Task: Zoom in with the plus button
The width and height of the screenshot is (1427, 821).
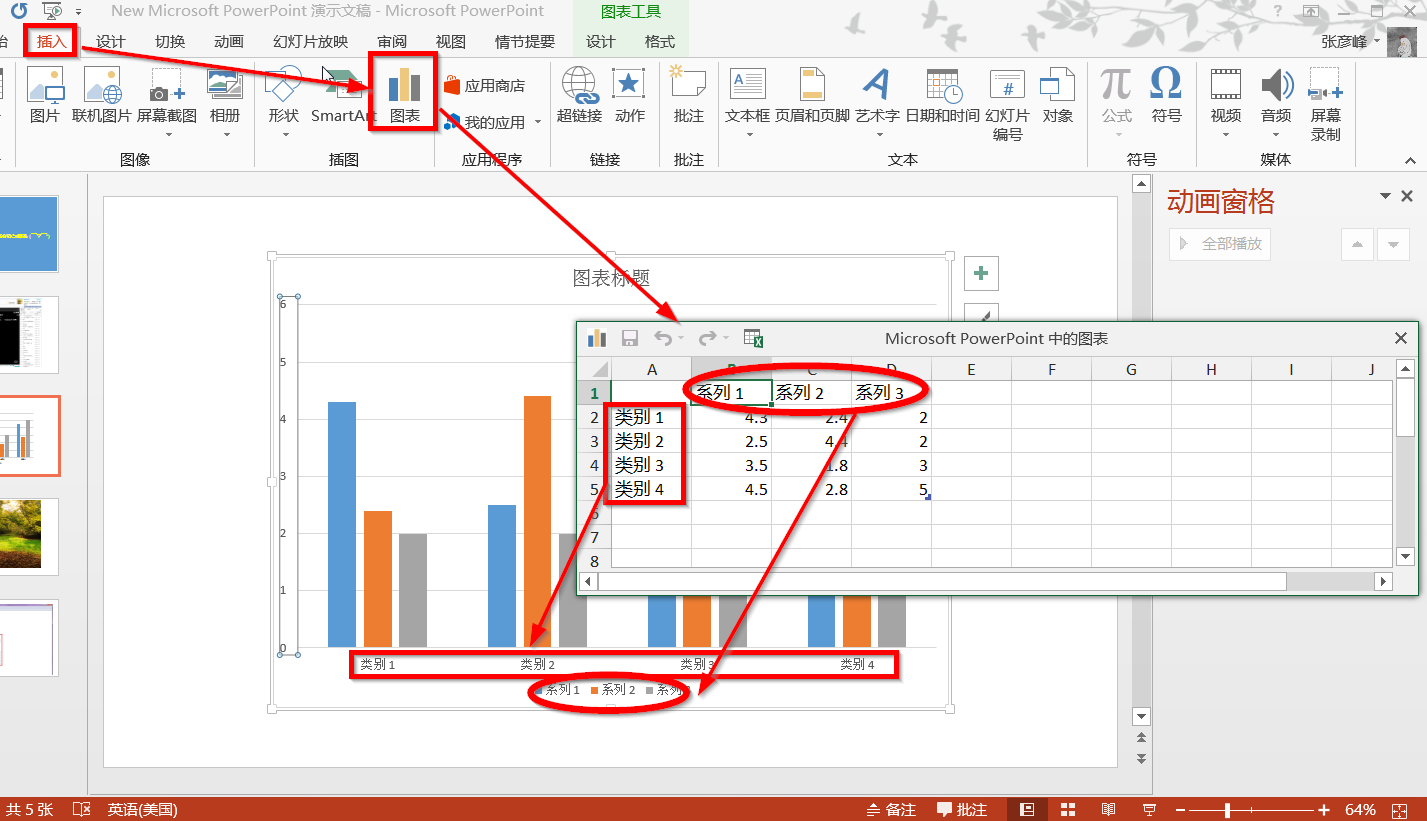Action: pyautogui.click(x=1324, y=810)
